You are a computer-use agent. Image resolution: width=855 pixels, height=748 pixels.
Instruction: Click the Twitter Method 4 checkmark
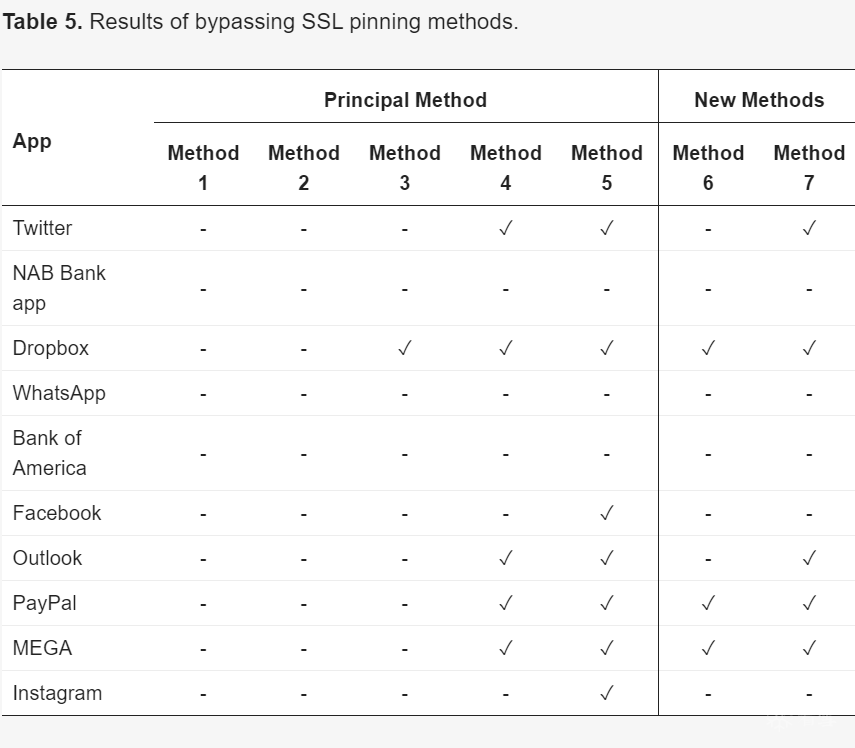(505, 228)
